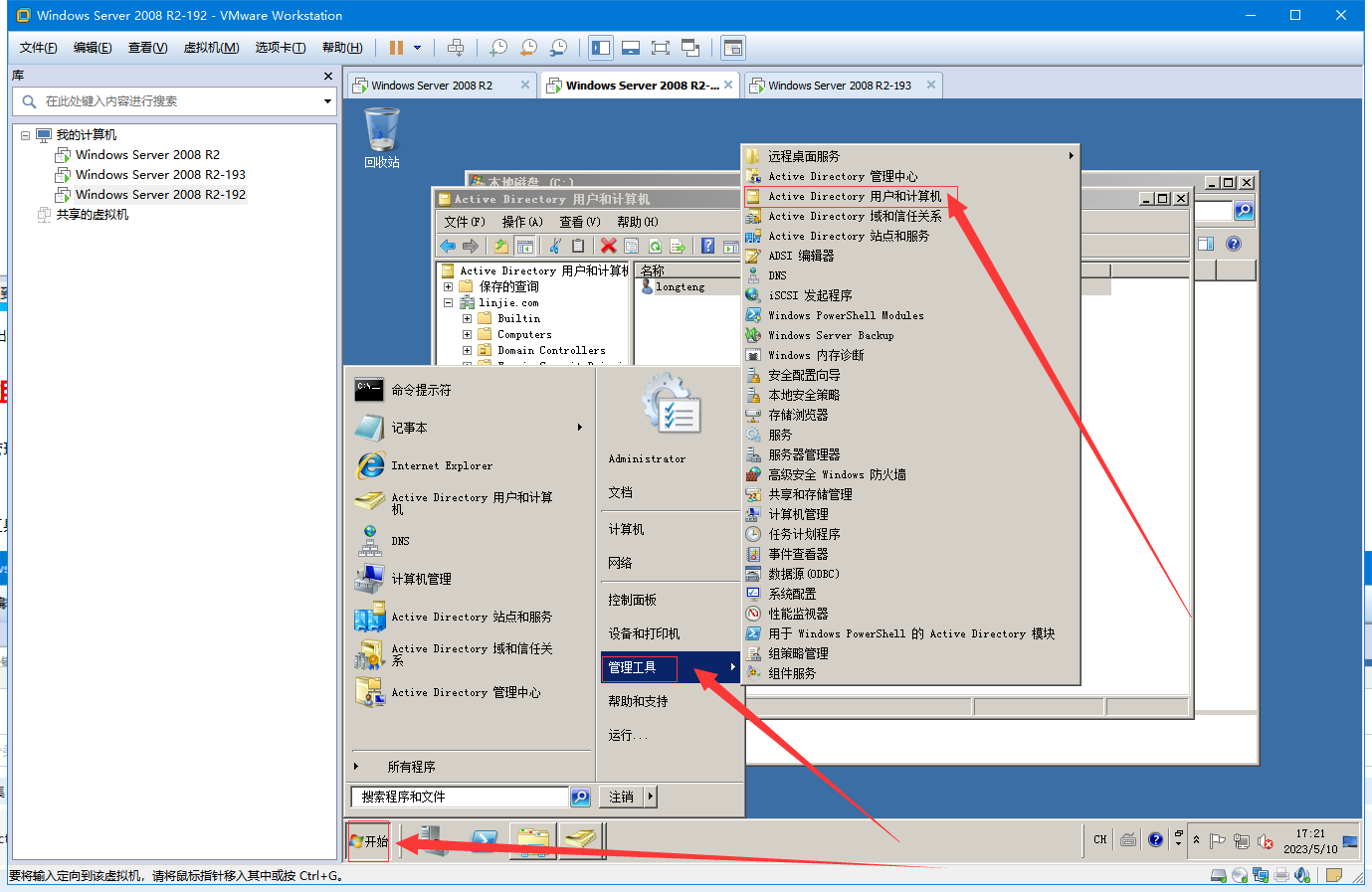Click the blue back arrow in AD toolbar
1372x892 pixels.
point(448,246)
